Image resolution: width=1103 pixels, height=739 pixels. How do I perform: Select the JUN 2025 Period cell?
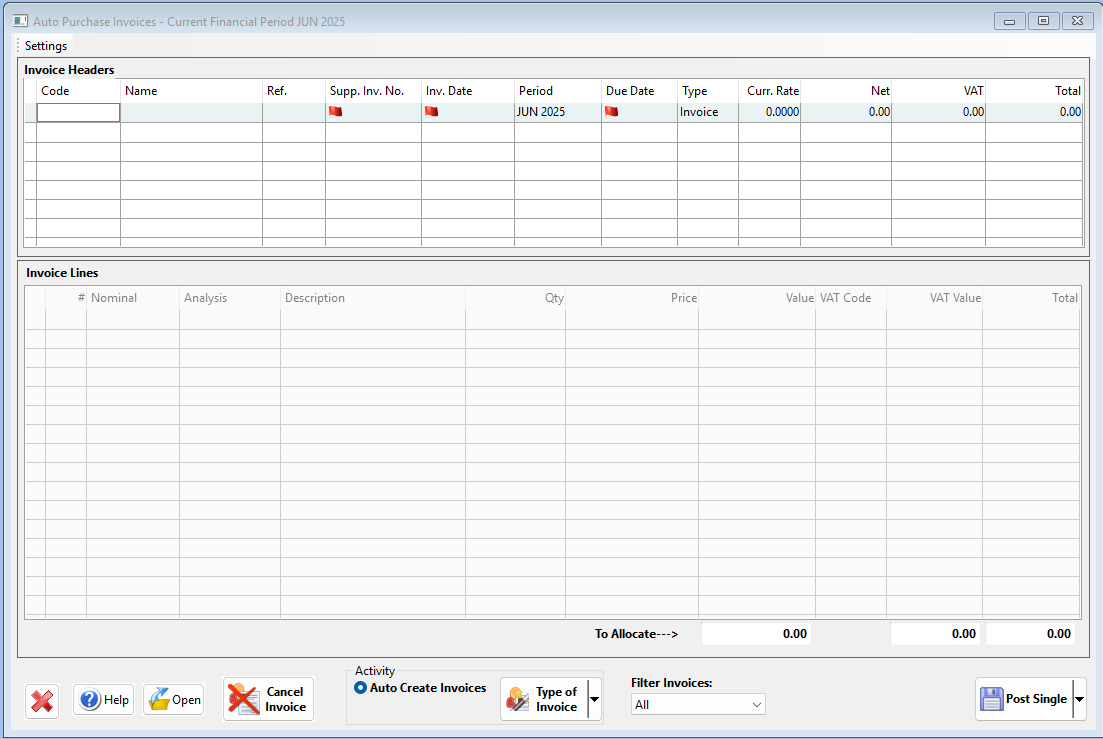click(x=557, y=113)
